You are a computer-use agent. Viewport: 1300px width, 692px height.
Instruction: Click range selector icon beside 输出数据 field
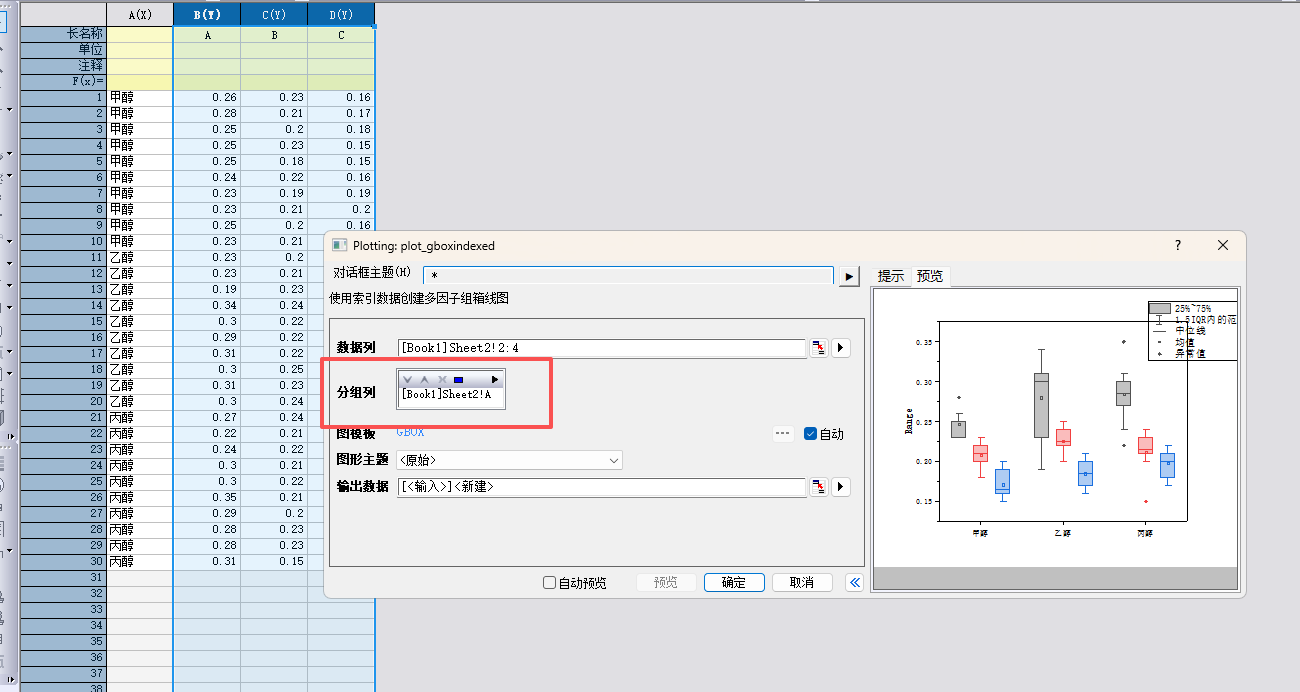pos(819,487)
